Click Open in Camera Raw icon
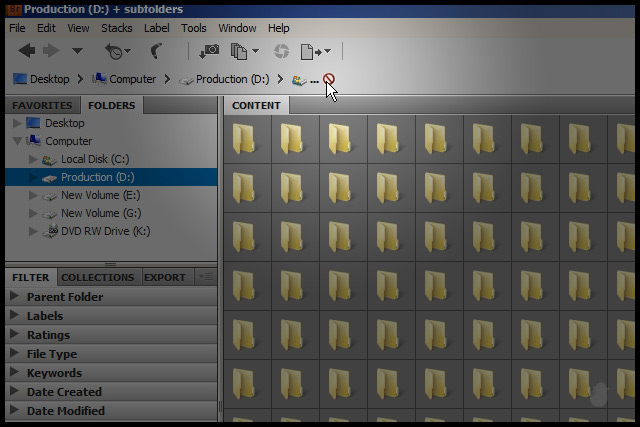 [281, 51]
